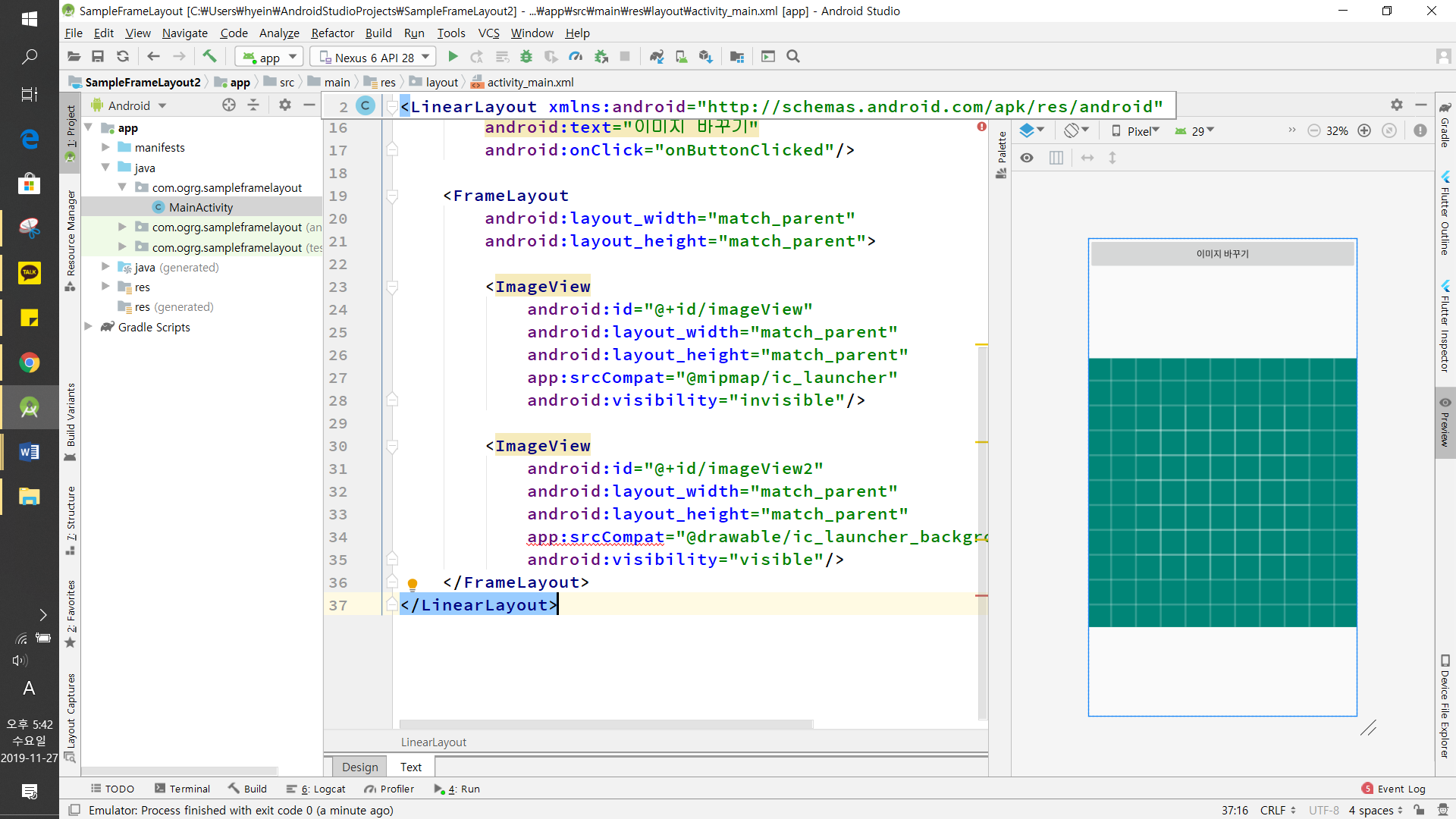Click the Make Project hammer icon

pos(209,56)
